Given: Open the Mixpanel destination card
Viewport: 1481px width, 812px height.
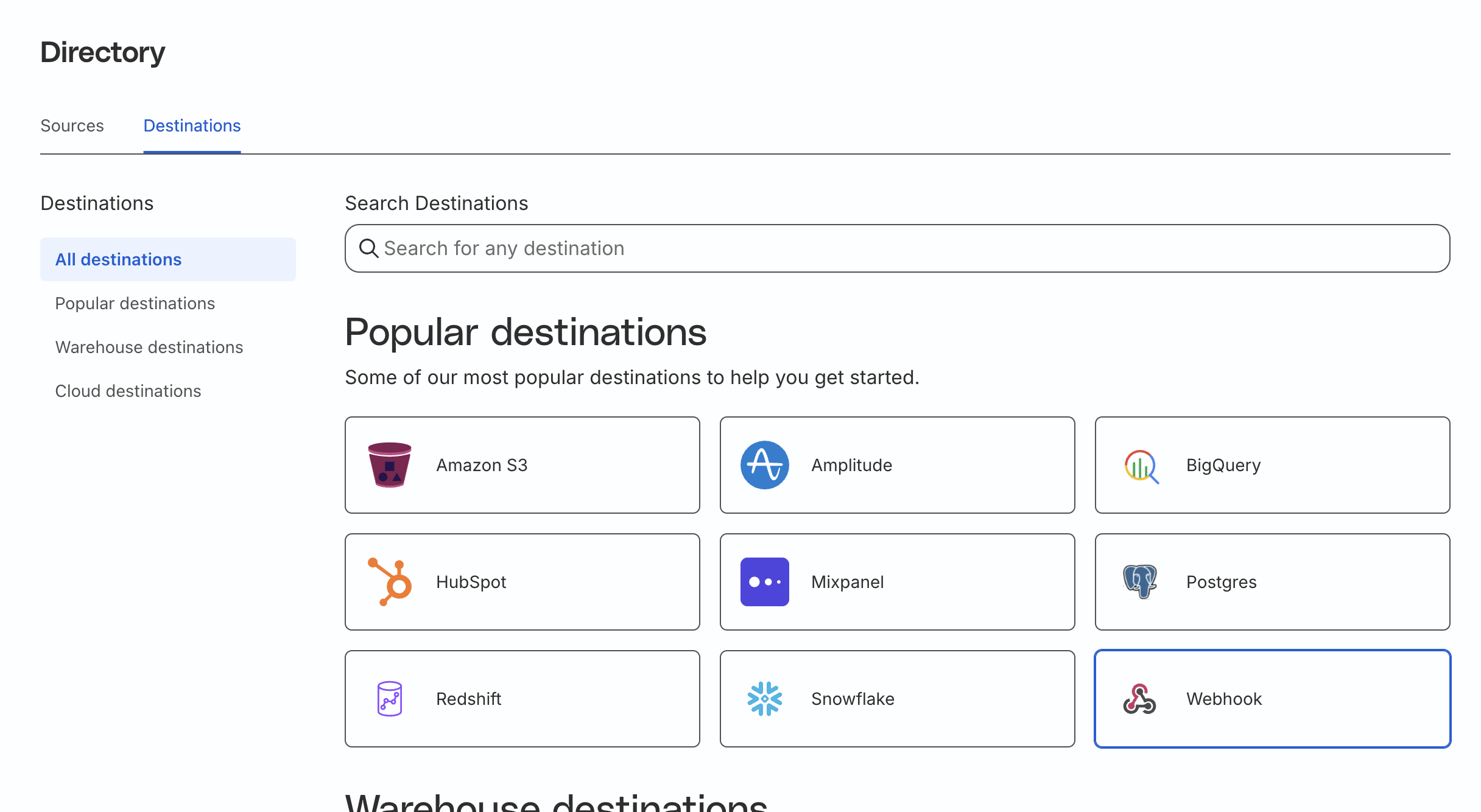Looking at the screenshot, I should click(x=898, y=582).
